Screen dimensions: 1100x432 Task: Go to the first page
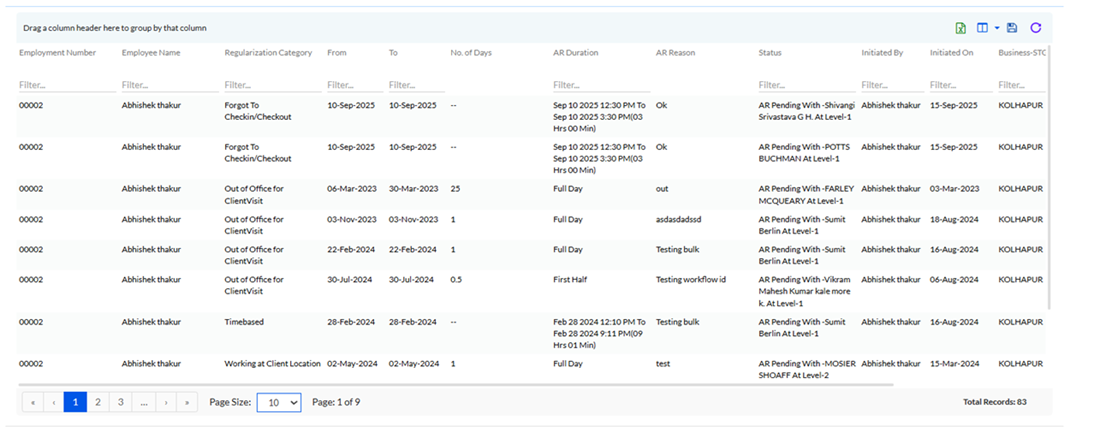[32, 402]
